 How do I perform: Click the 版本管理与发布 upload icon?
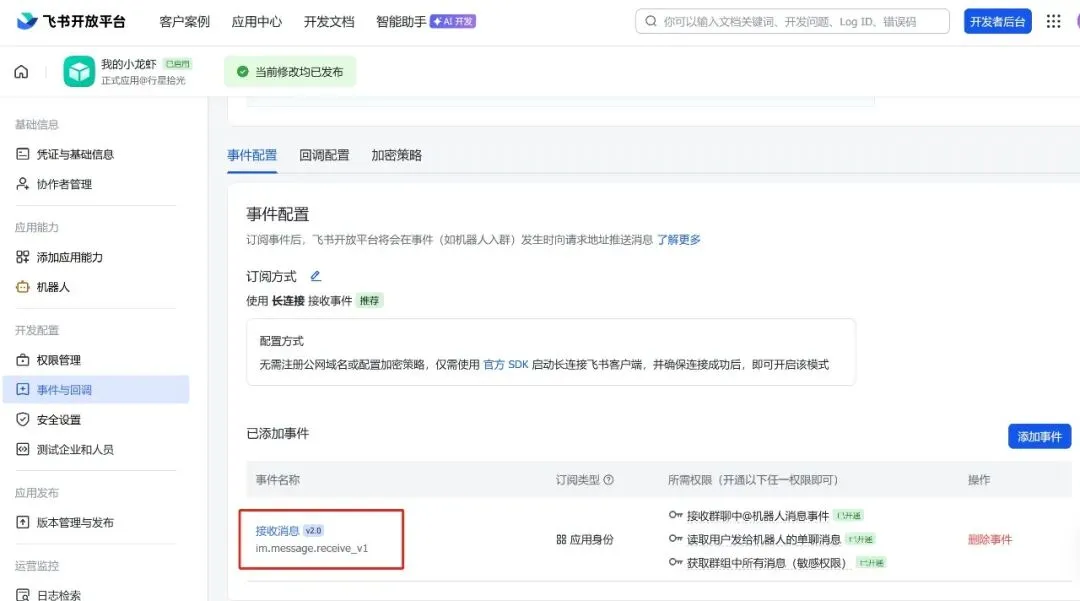click(x=23, y=523)
